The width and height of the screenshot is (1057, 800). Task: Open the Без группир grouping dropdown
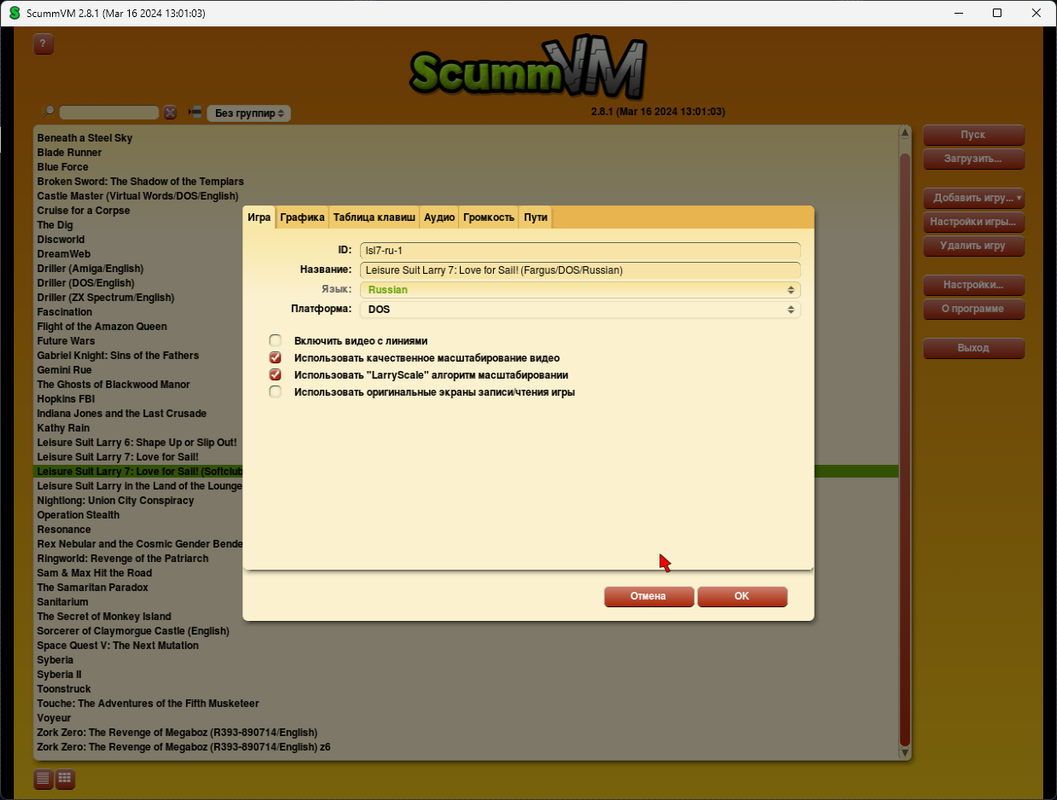249,113
